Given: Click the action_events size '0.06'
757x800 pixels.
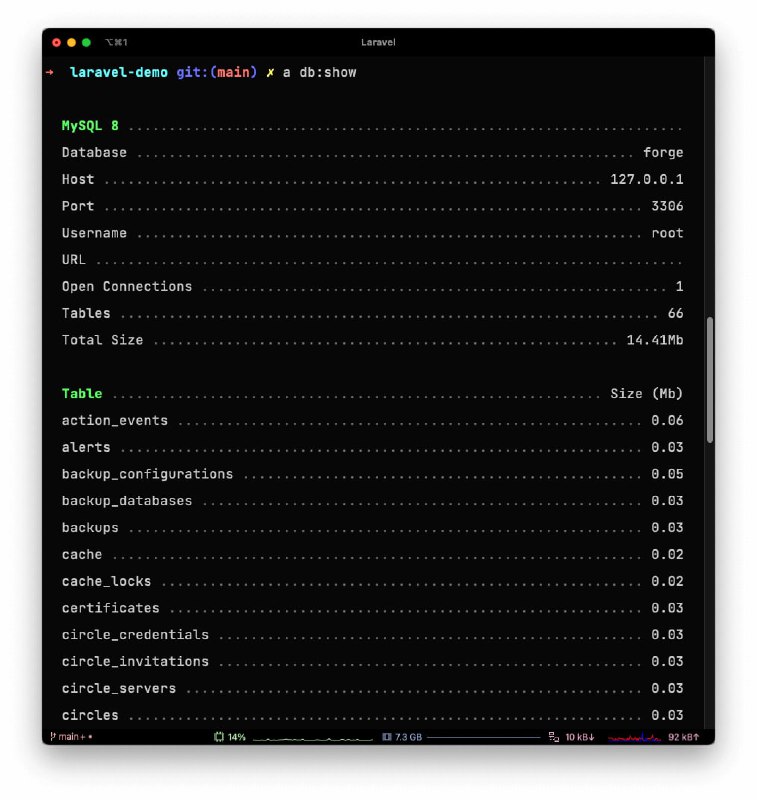Looking at the screenshot, I should coord(667,420).
